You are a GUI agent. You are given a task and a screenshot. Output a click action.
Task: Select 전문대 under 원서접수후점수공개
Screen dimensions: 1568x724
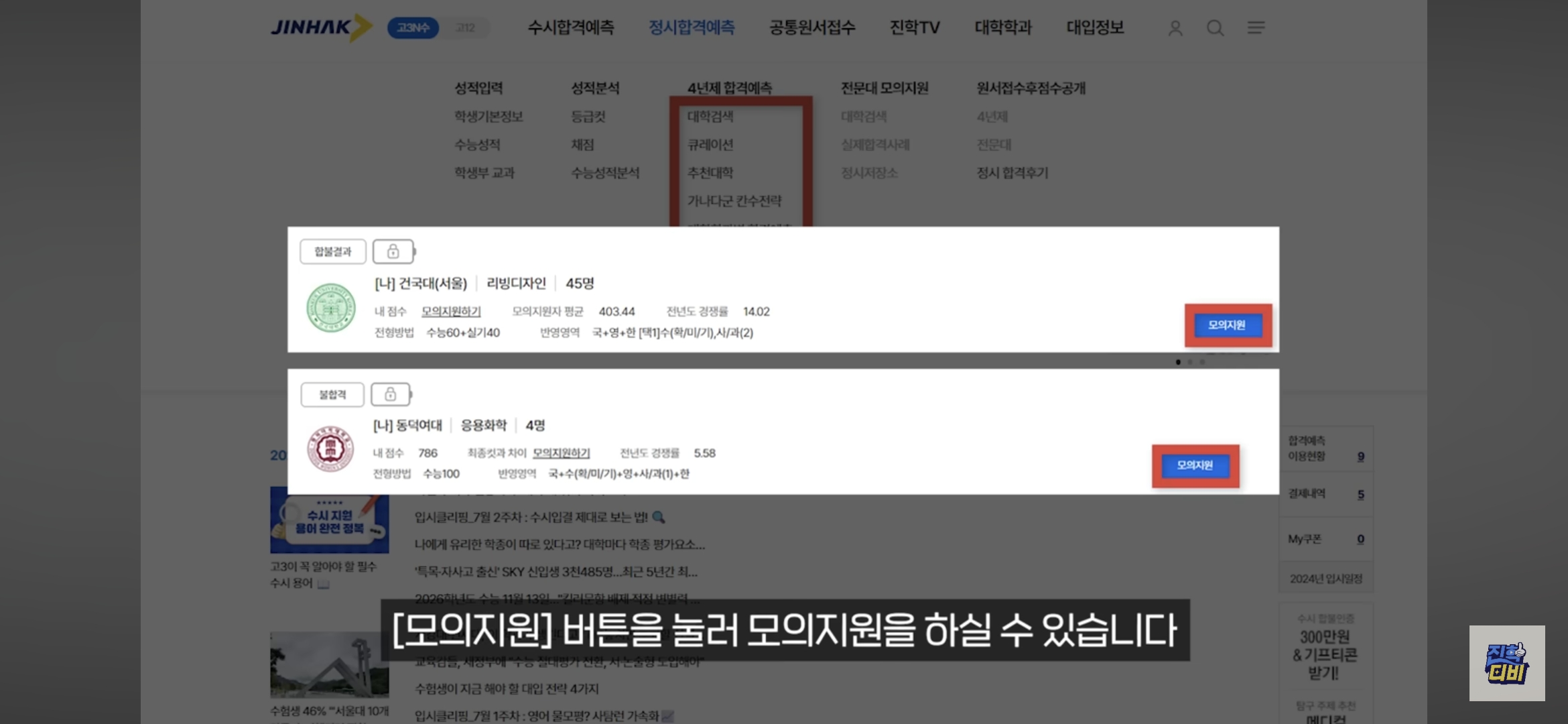click(x=994, y=145)
